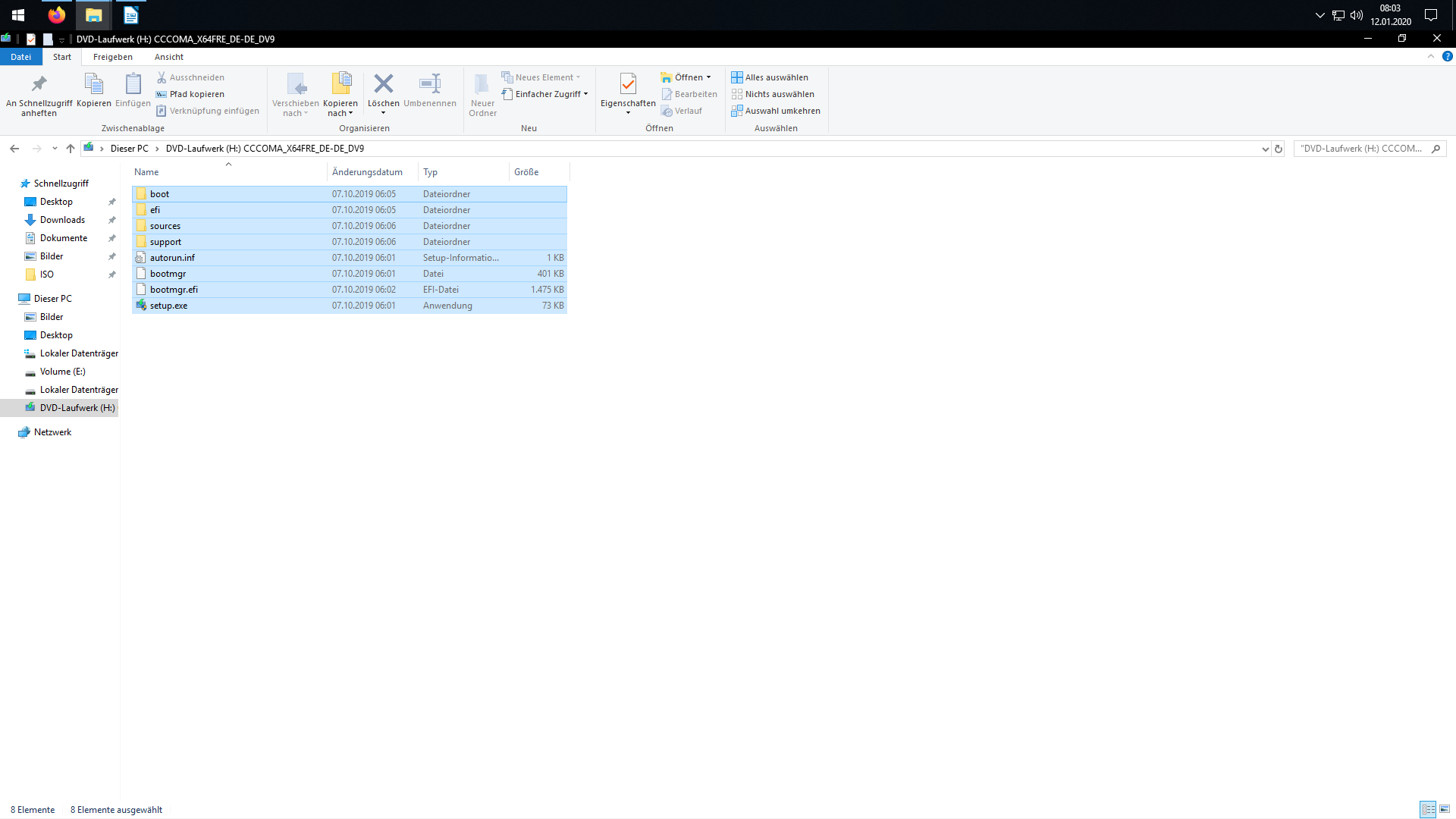This screenshot has height=819, width=1456.
Task: Open the document app on taskbar
Action: 131,15
